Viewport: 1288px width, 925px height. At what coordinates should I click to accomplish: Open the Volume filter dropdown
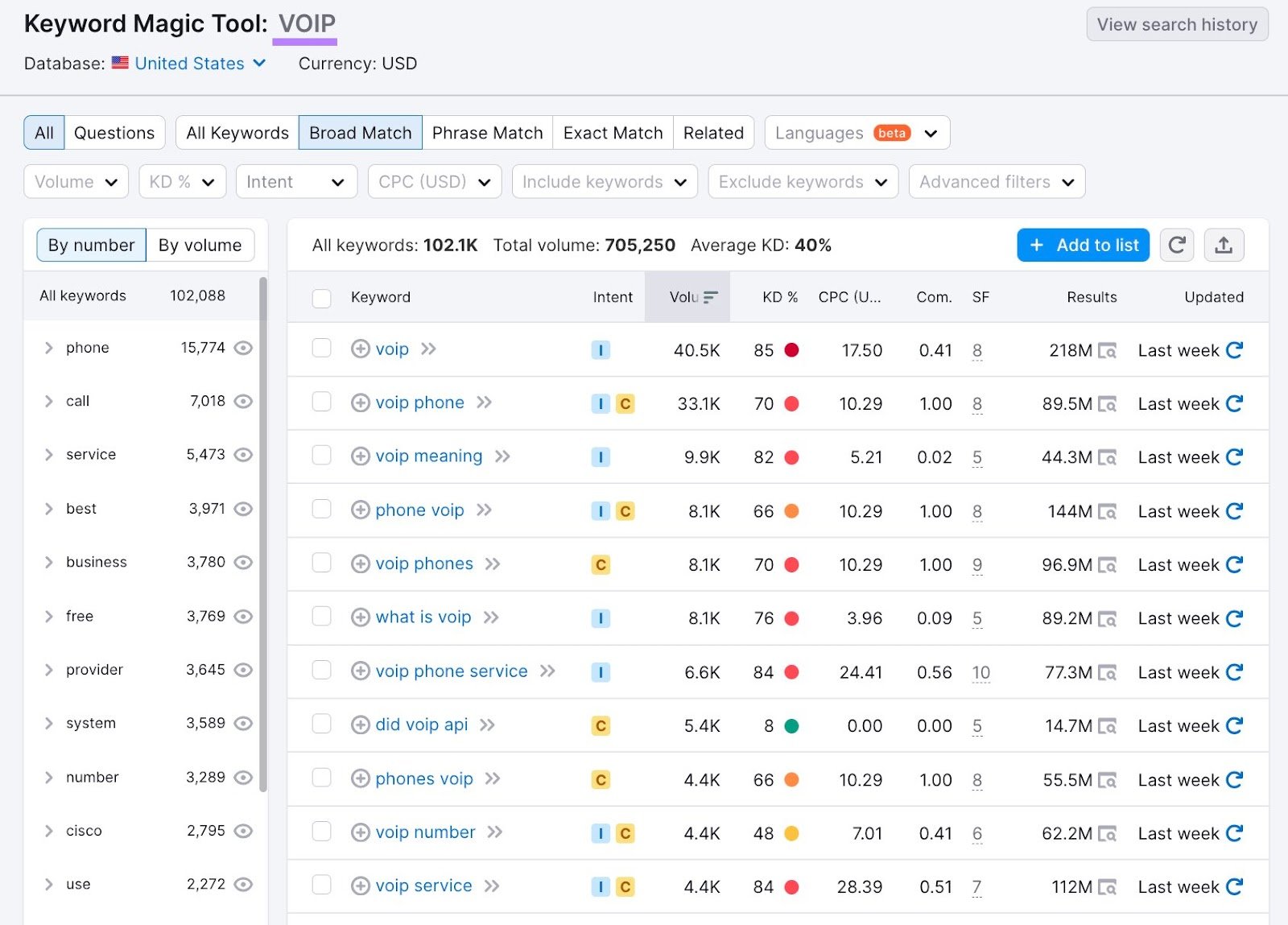[76, 181]
